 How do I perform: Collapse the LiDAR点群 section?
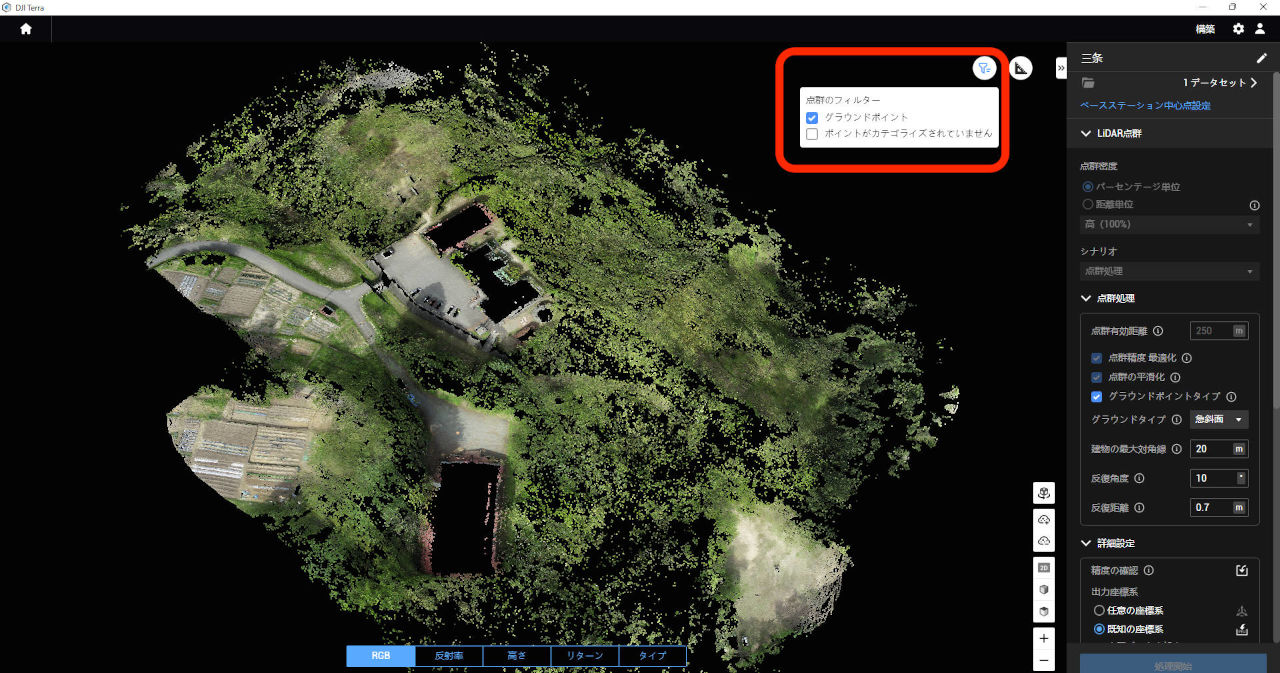(x=1086, y=133)
